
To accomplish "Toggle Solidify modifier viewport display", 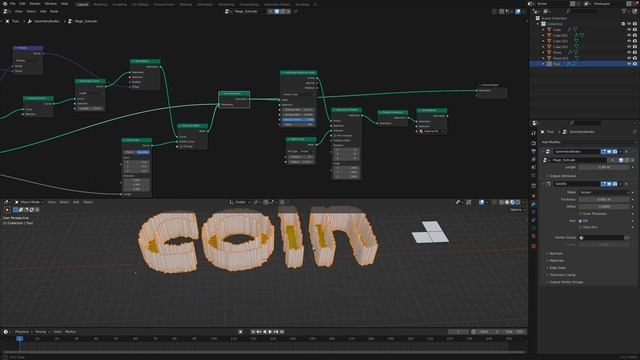I will coord(609,184).
